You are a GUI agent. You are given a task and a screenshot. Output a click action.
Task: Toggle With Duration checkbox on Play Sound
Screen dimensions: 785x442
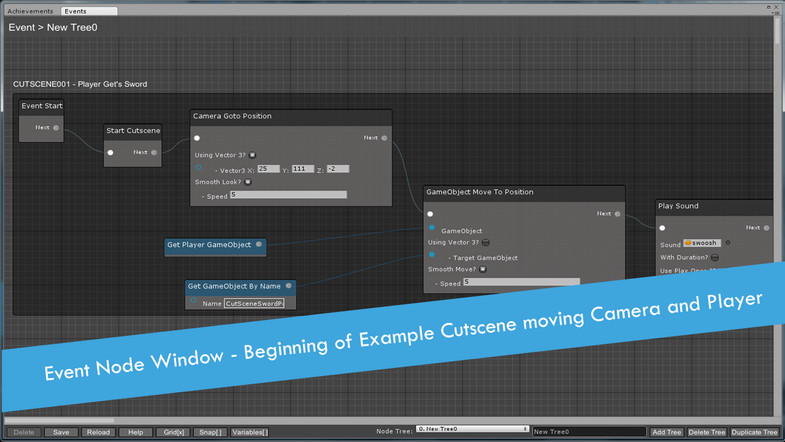[715, 258]
